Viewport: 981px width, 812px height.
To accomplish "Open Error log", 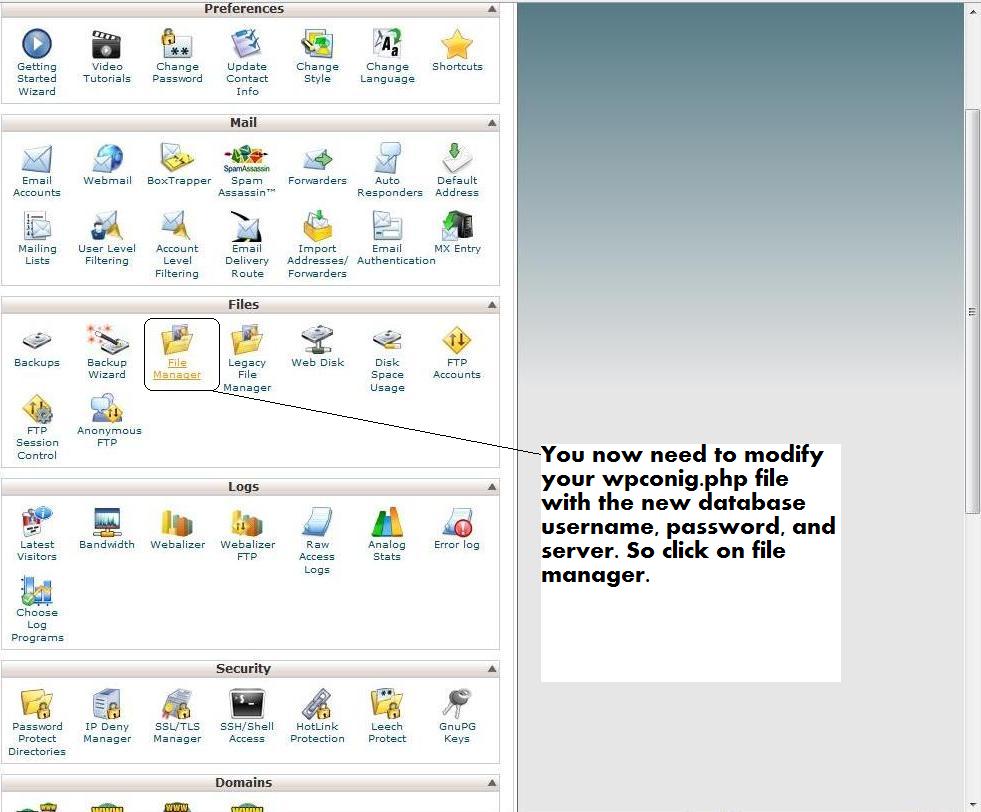I will click(457, 529).
